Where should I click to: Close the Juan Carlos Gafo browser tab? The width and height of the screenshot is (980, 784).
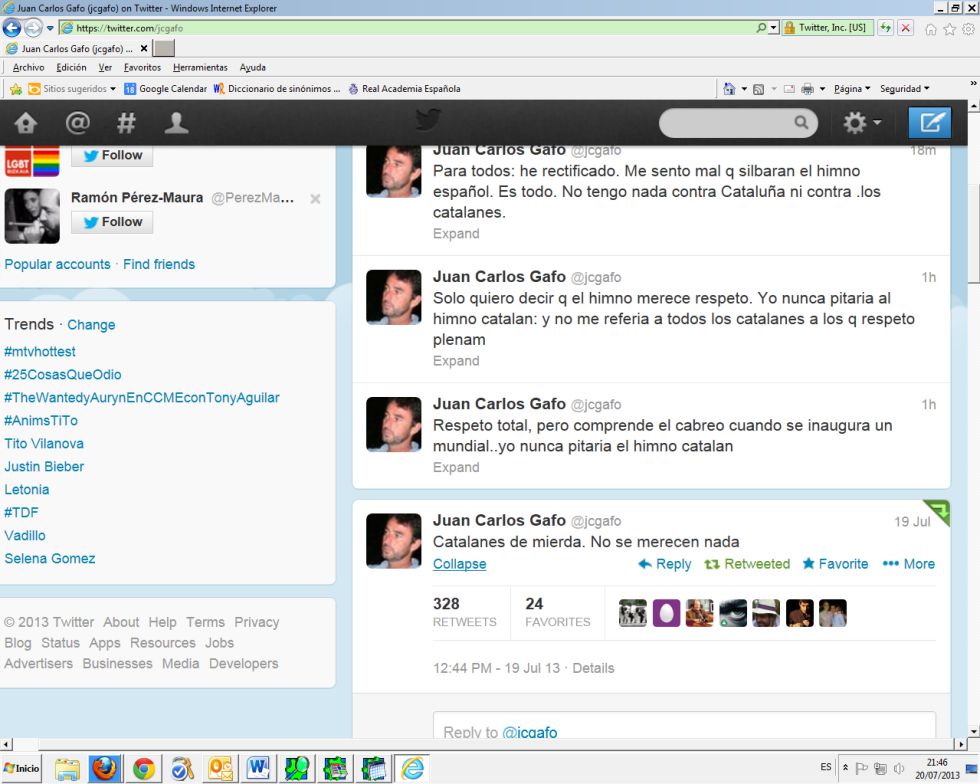point(144,48)
